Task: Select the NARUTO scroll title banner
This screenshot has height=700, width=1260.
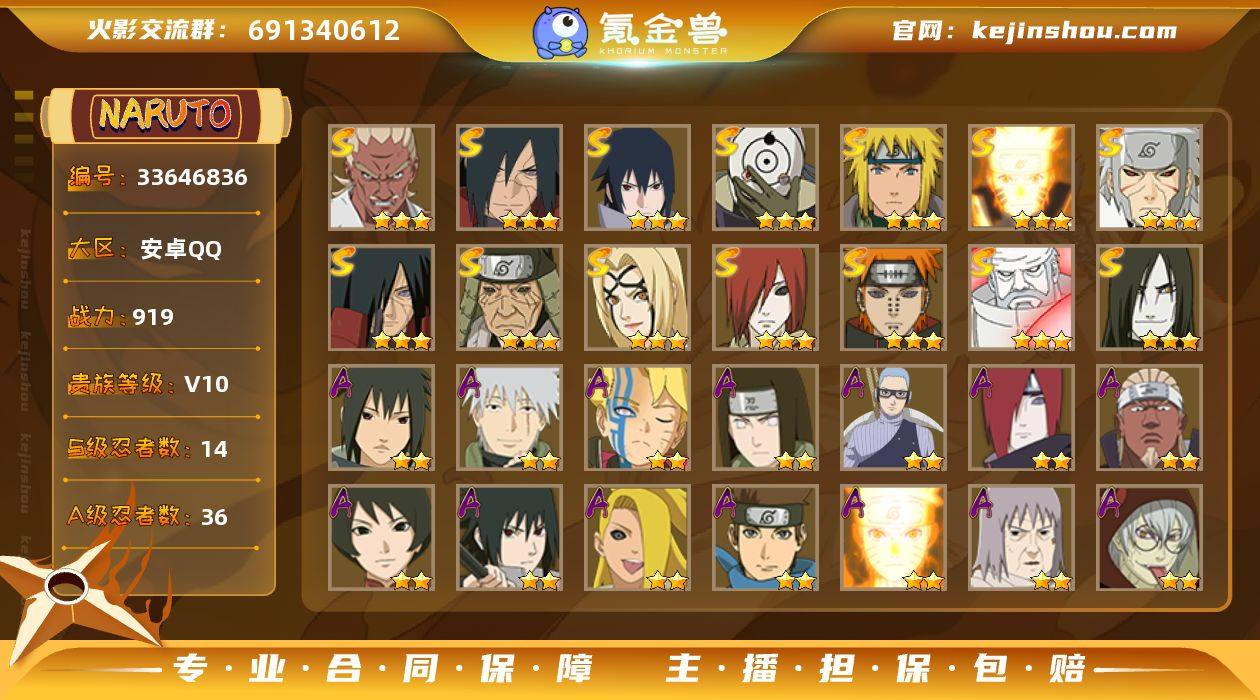Action: [165, 115]
